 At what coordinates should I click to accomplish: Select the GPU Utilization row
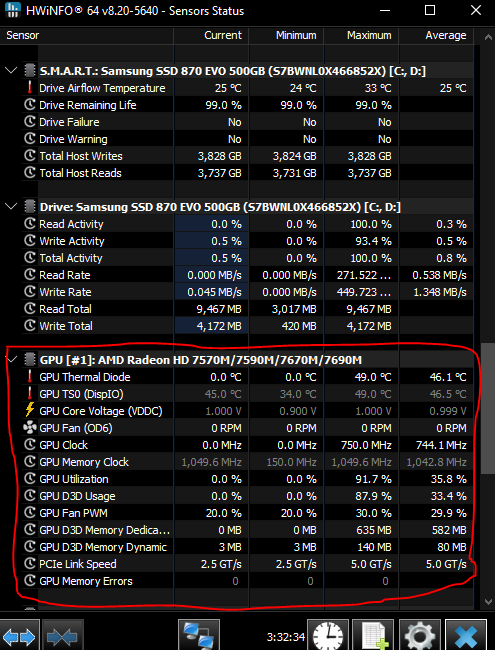(x=248, y=479)
